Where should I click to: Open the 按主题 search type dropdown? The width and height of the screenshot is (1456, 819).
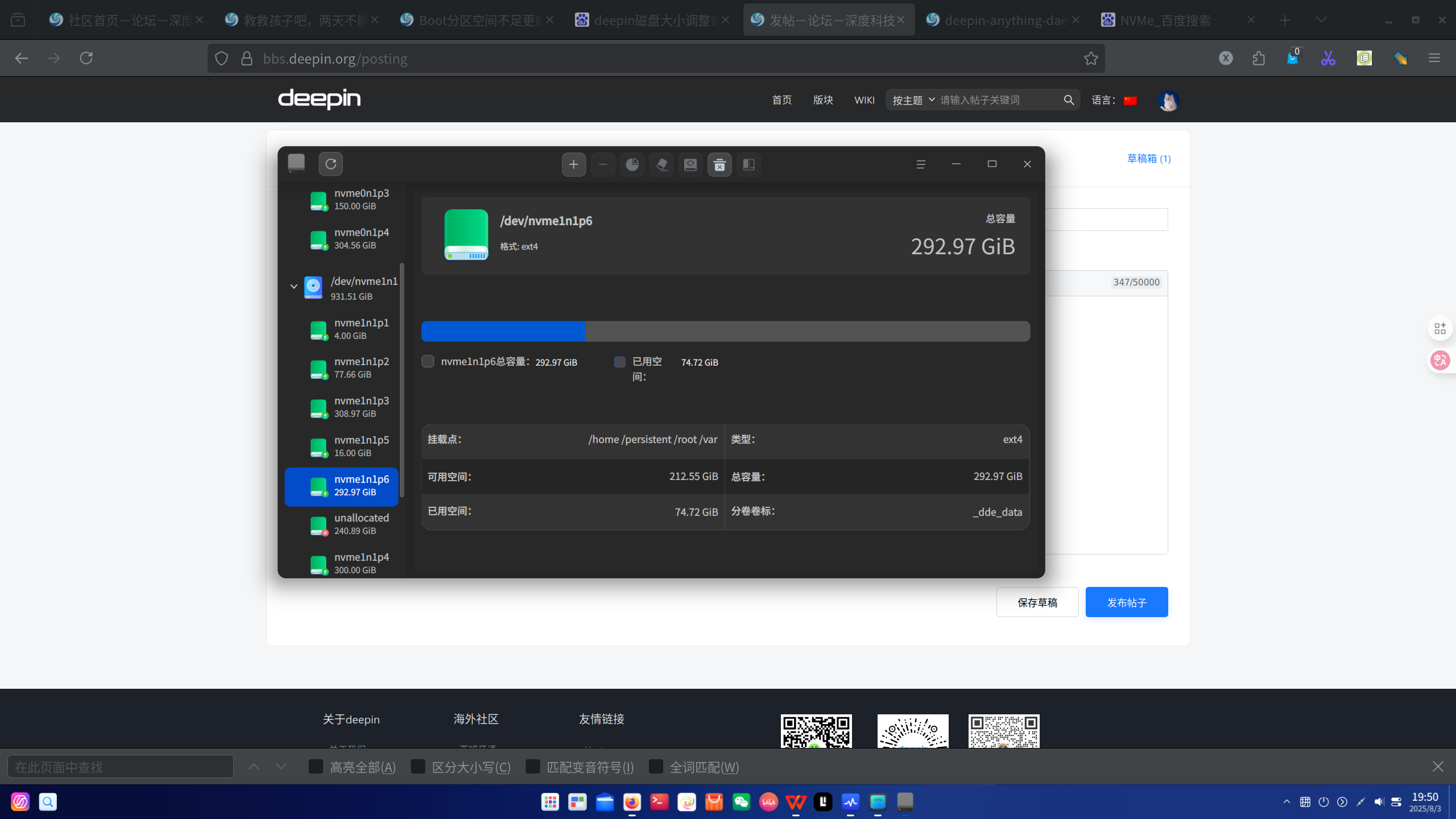point(913,100)
